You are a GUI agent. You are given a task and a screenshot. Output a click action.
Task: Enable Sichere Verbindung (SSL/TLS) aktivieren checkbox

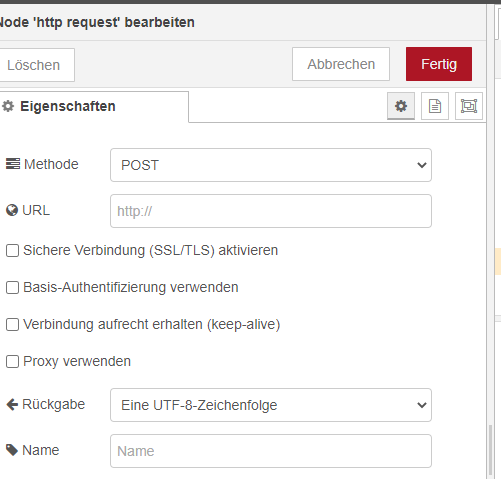click(12, 251)
